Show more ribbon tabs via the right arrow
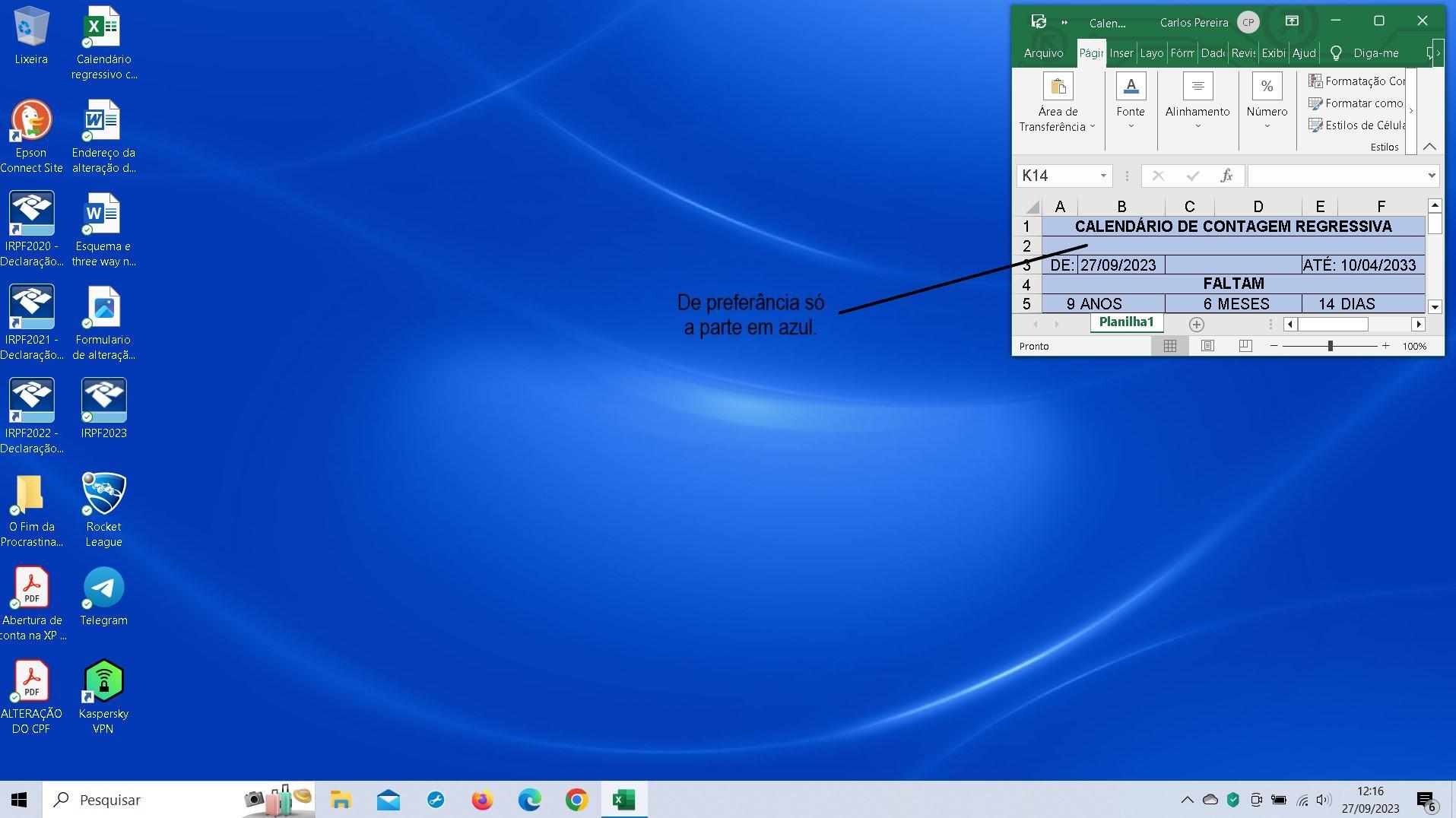This screenshot has height=818, width=1456. (1439, 53)
